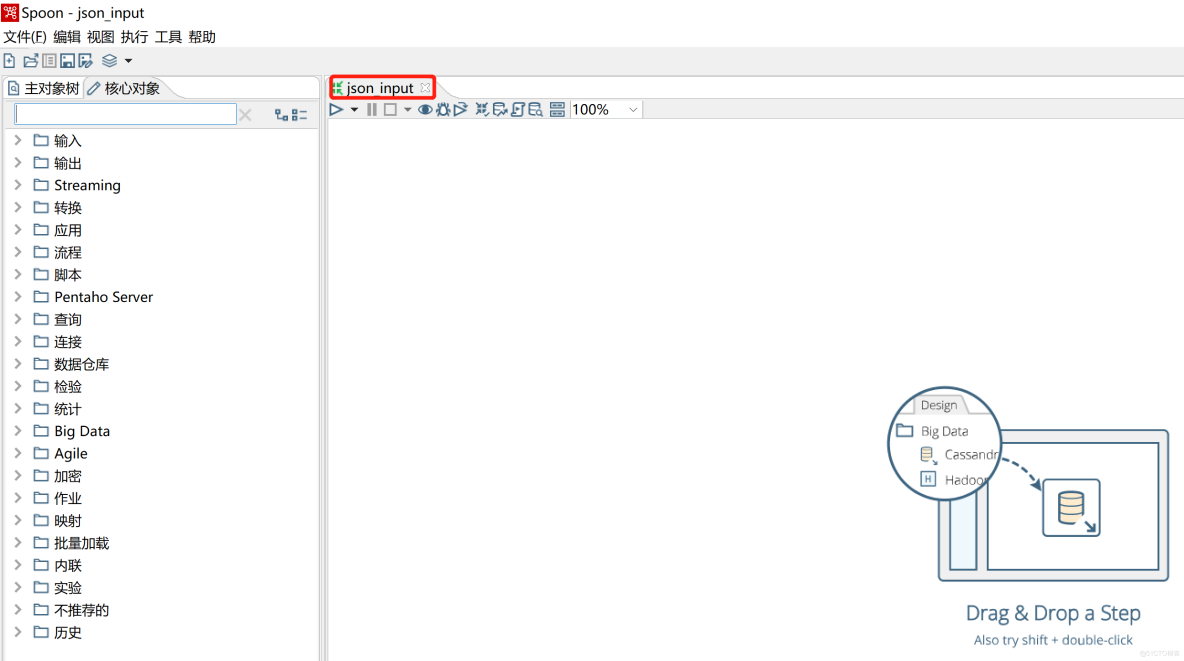The height and width of the screenshot is (661, 1184).
Task: Expand the 数据仓库 folder arrow
Action: point(18,363)
